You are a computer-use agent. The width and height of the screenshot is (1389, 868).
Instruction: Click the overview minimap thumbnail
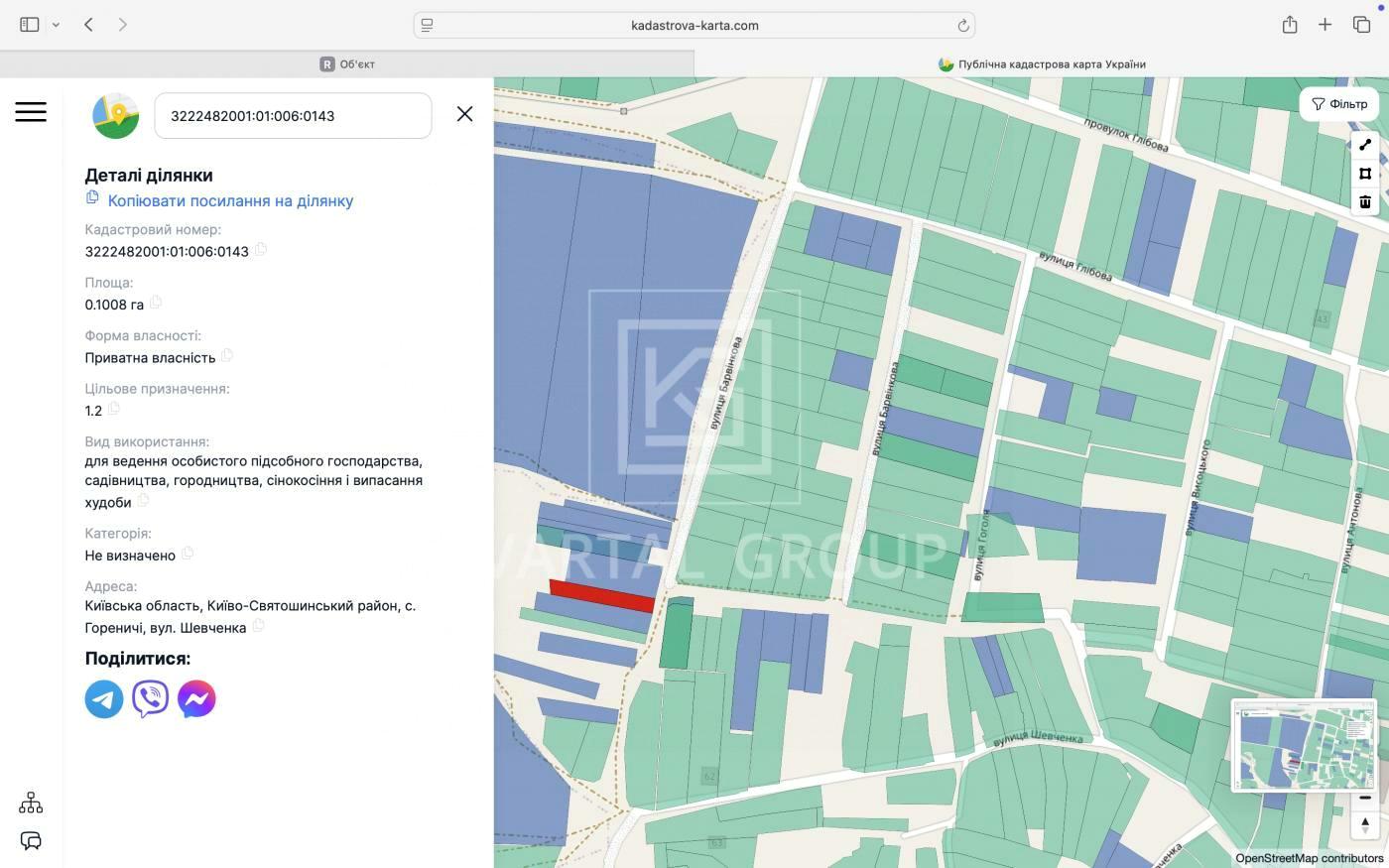pyautogui.click(x=1304, y=745)
